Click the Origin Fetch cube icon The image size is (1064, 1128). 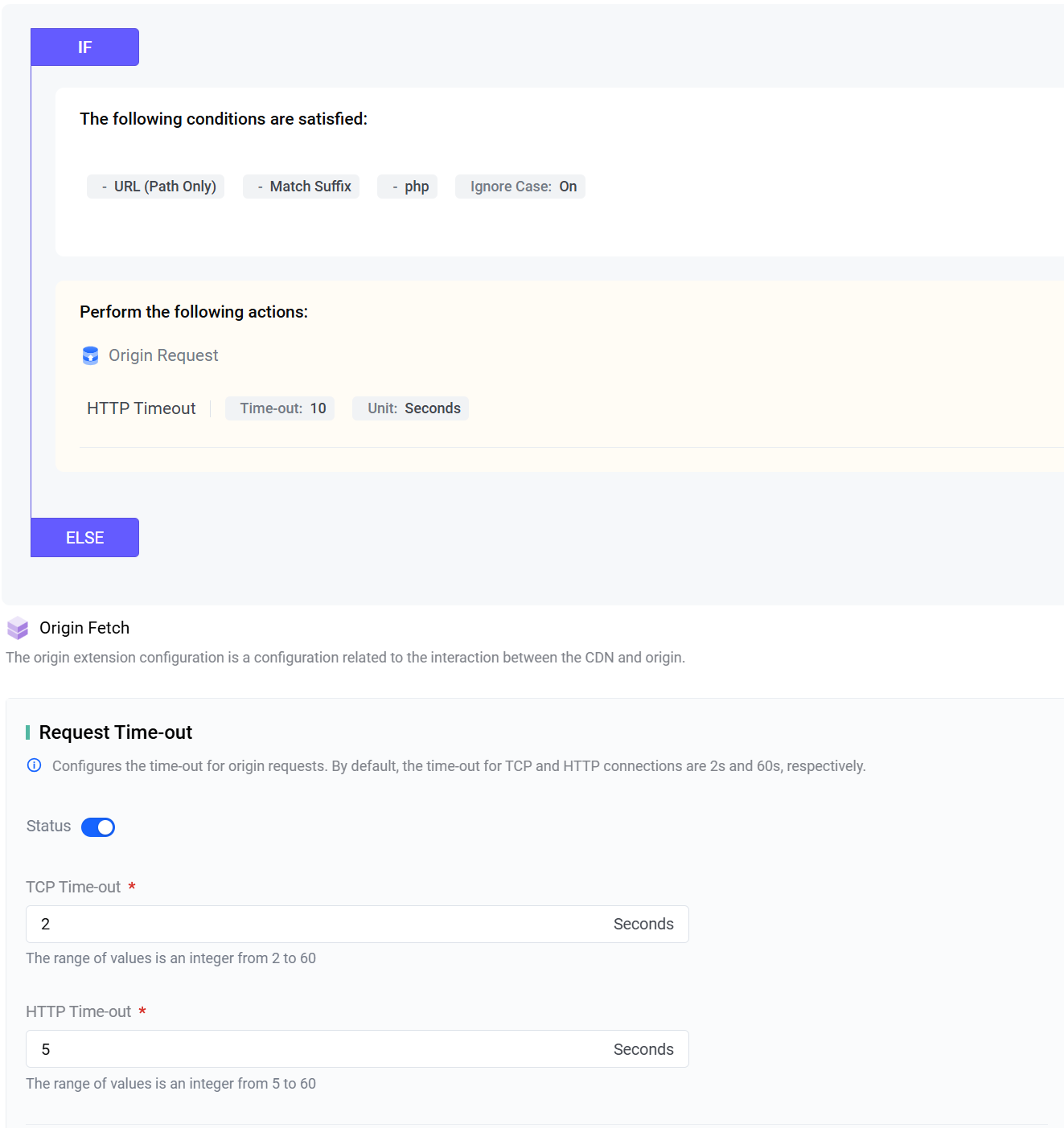18,629
